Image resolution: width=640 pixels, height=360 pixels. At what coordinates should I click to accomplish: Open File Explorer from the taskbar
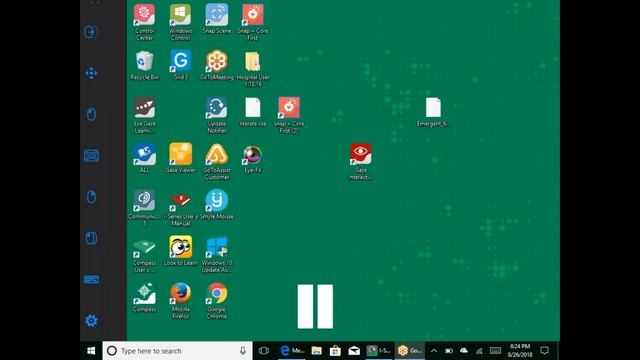pyautogui.click(x=316, y=351)
